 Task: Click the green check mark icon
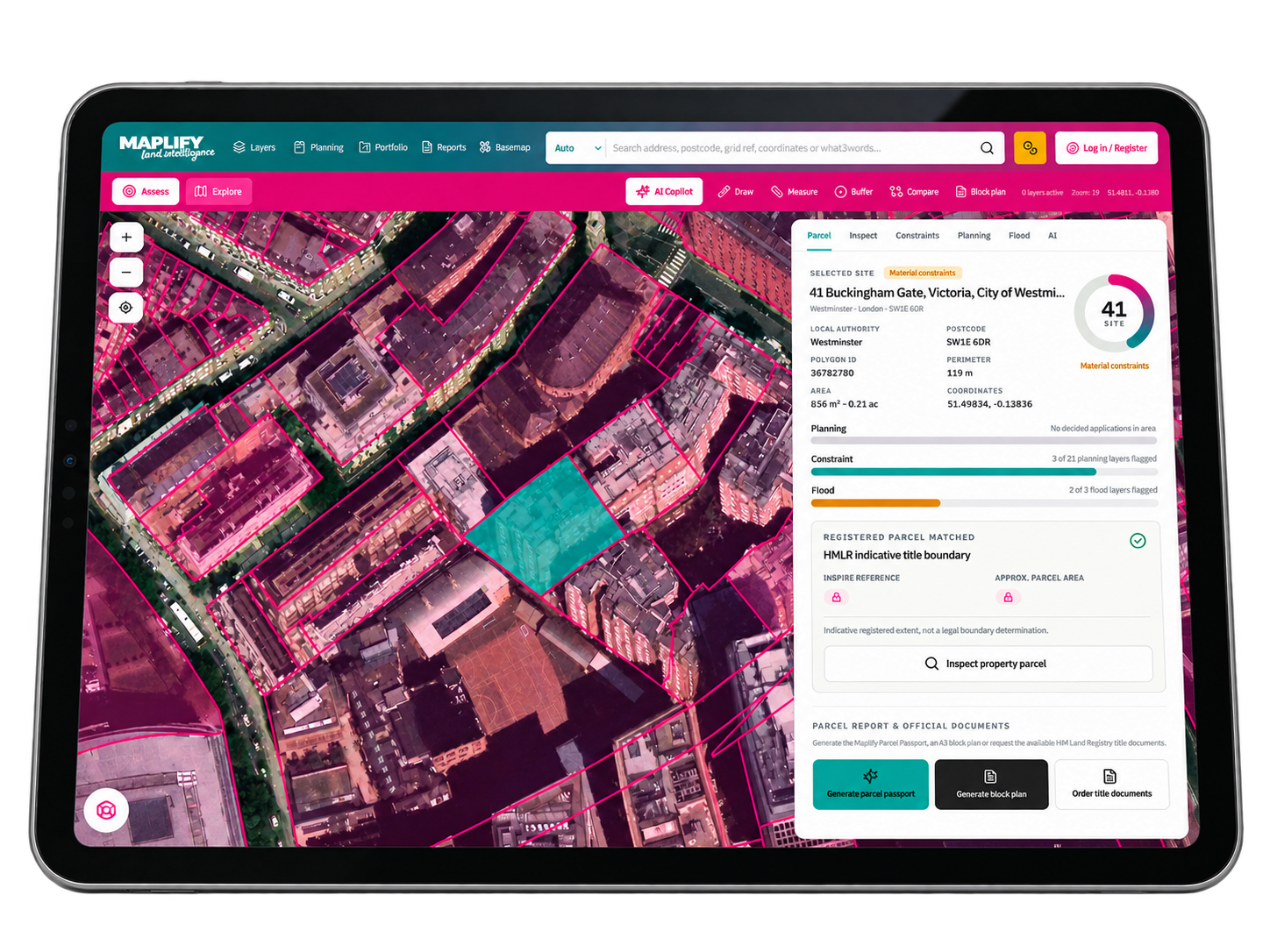(x=1138, y=541)
